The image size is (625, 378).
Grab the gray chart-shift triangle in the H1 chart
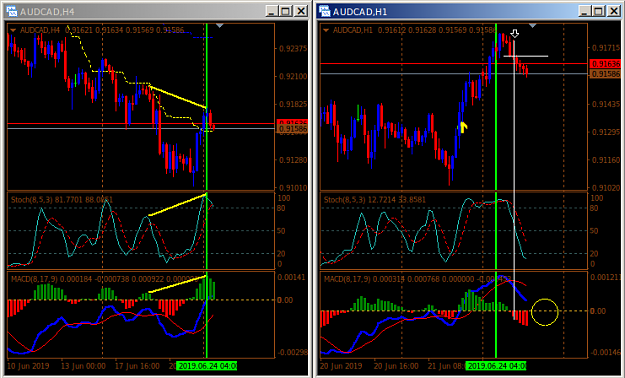[533, 26]
